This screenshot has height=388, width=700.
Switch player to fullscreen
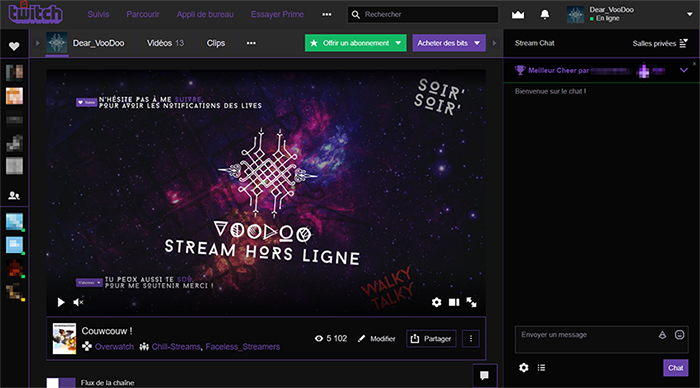(471, 302)
